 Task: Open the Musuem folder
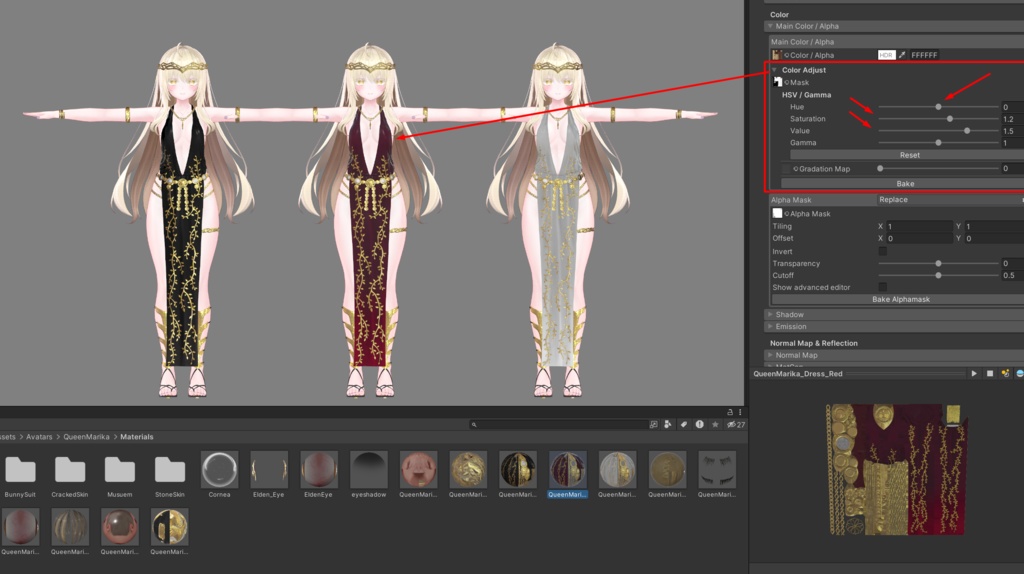[120, 474]
